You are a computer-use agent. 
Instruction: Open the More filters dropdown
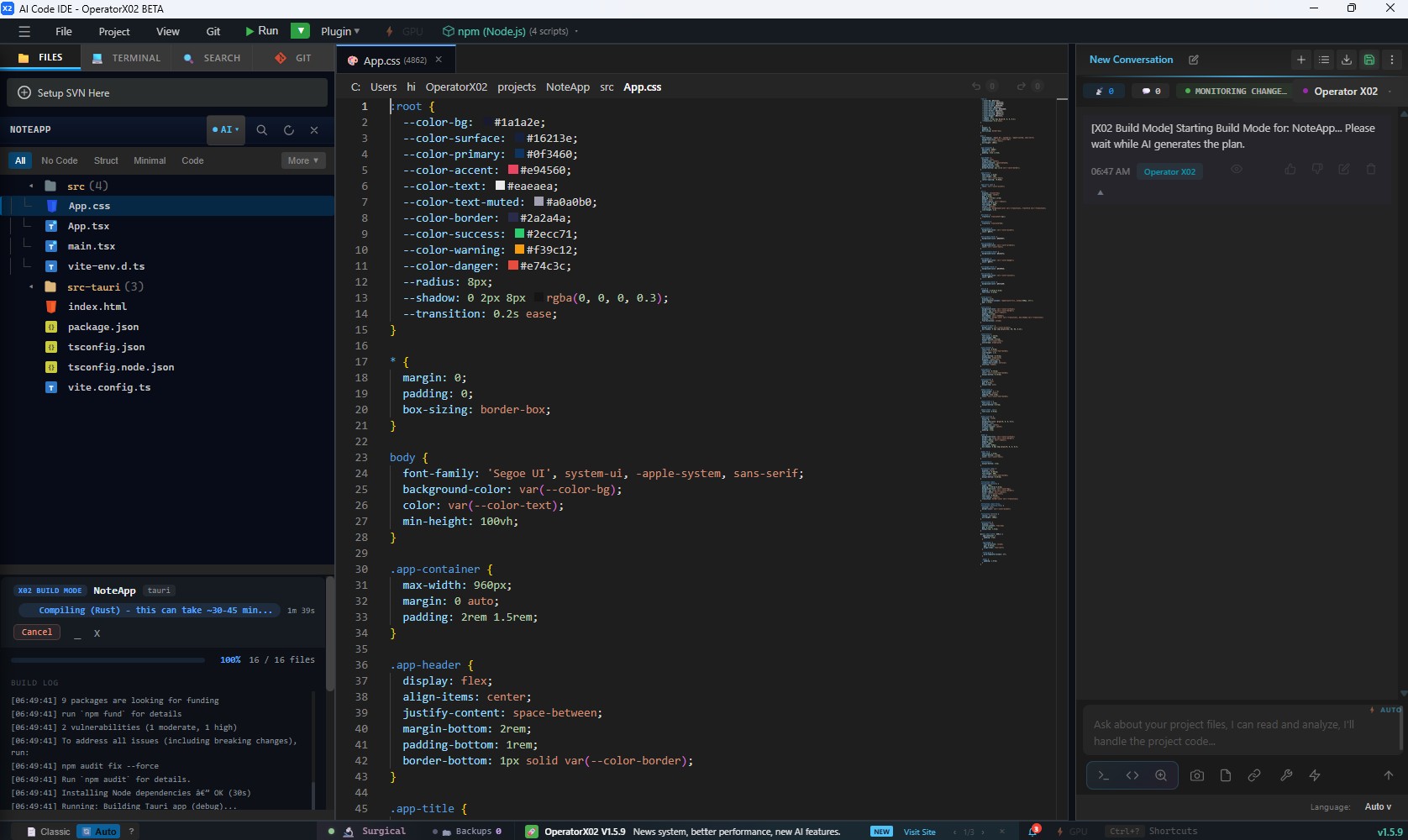[x=303, y=160]
